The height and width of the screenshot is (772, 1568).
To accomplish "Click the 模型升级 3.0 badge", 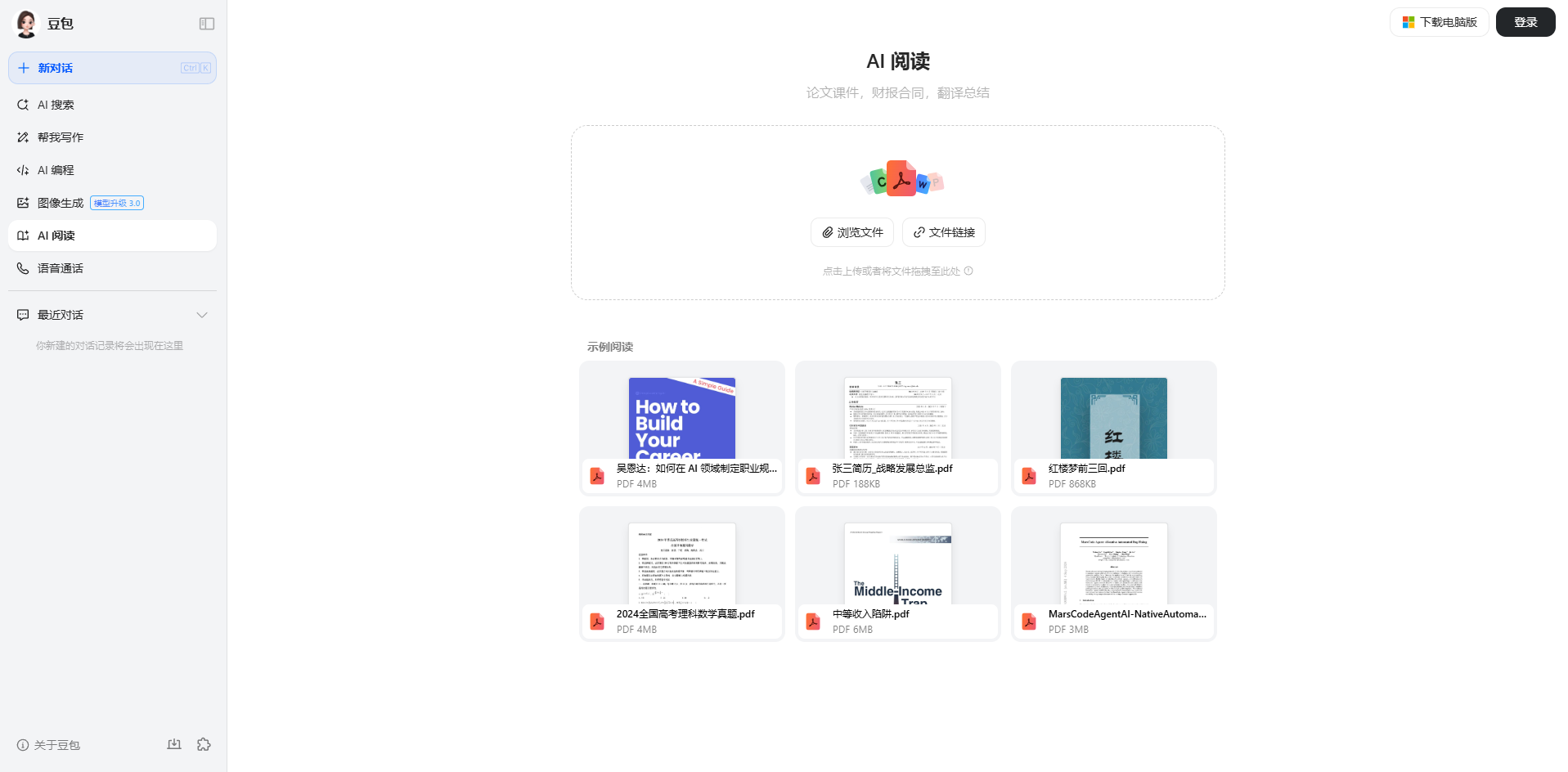I will 117,203.
